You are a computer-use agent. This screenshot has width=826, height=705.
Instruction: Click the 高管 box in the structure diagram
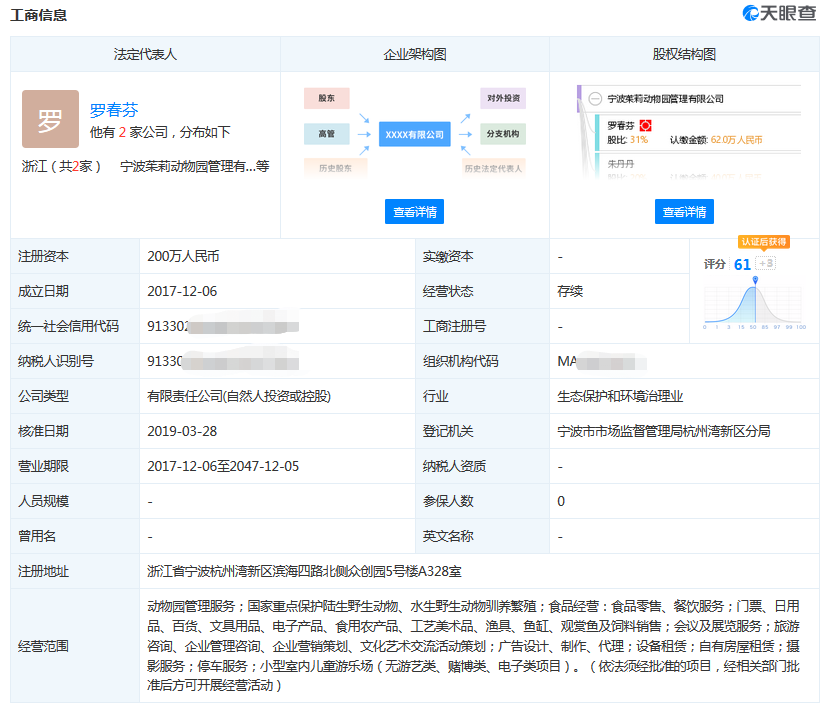[326, 133]
